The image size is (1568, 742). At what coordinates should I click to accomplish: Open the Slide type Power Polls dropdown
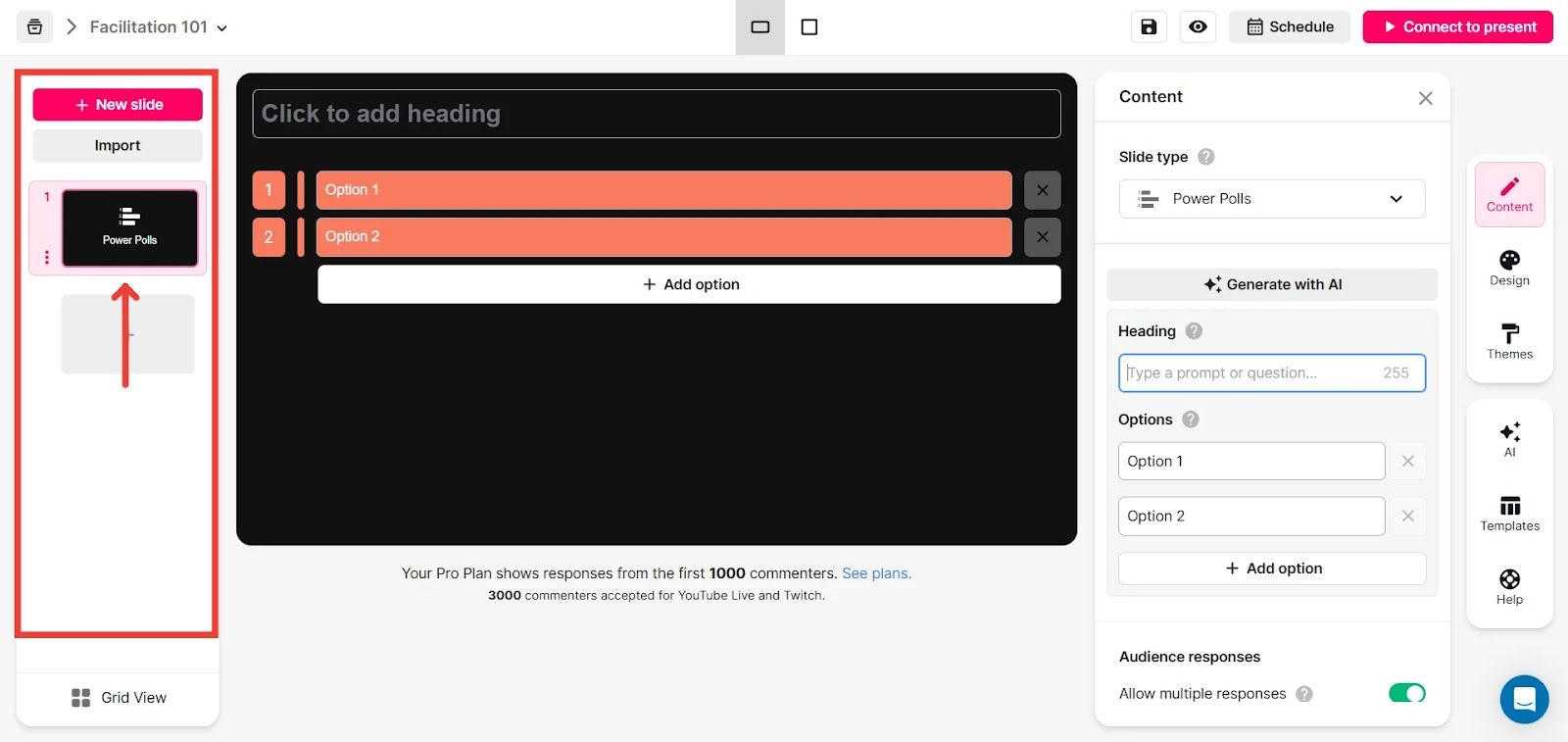1271,199
